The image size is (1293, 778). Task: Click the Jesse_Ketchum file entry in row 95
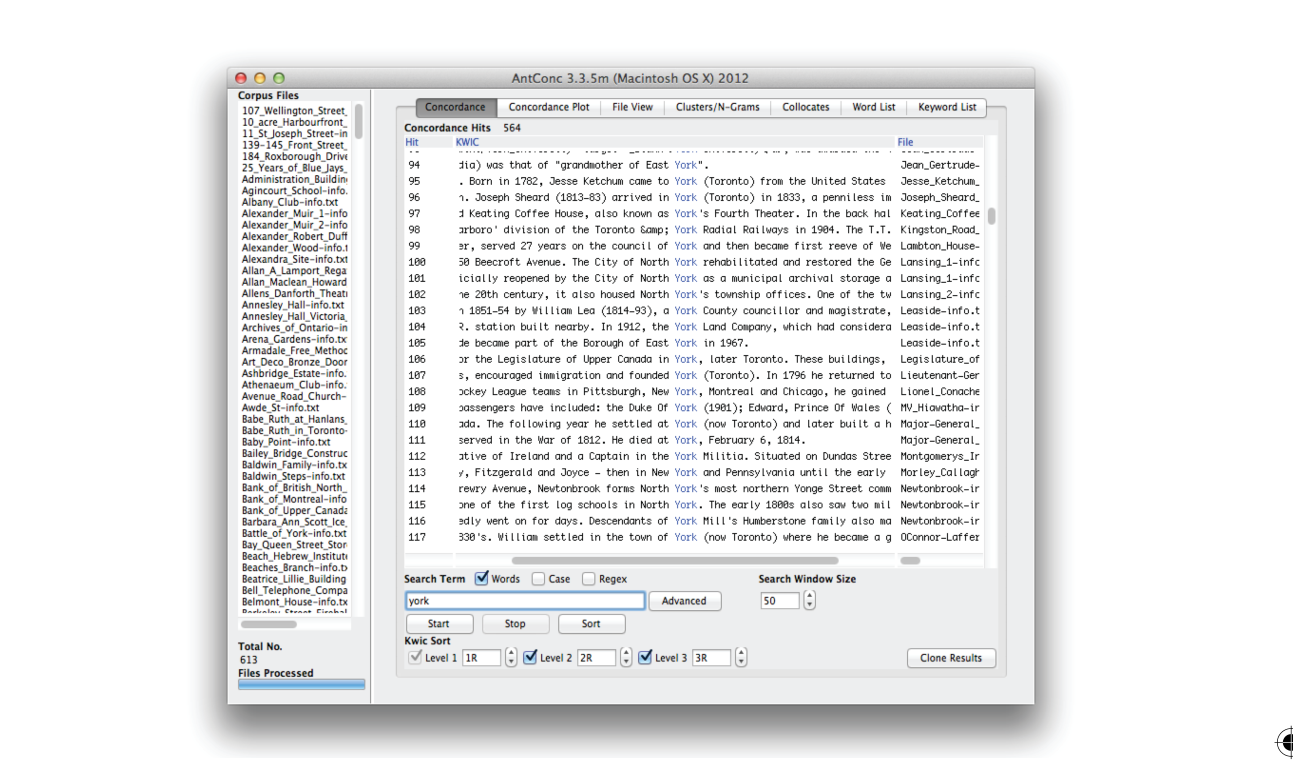click(940, 181)
